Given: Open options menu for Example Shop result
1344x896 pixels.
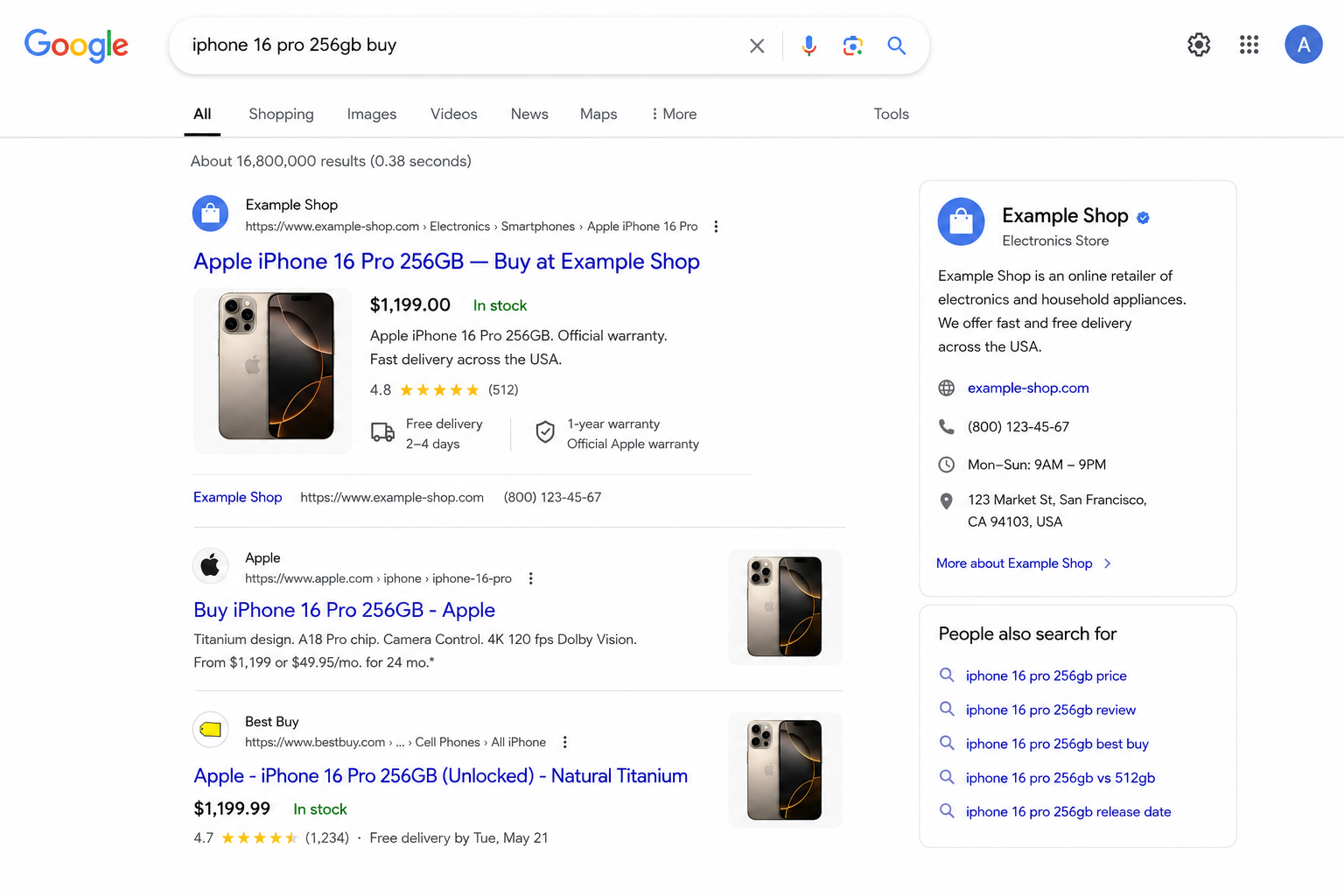Looking at the screenshot, I should click(x=716, y=227).
